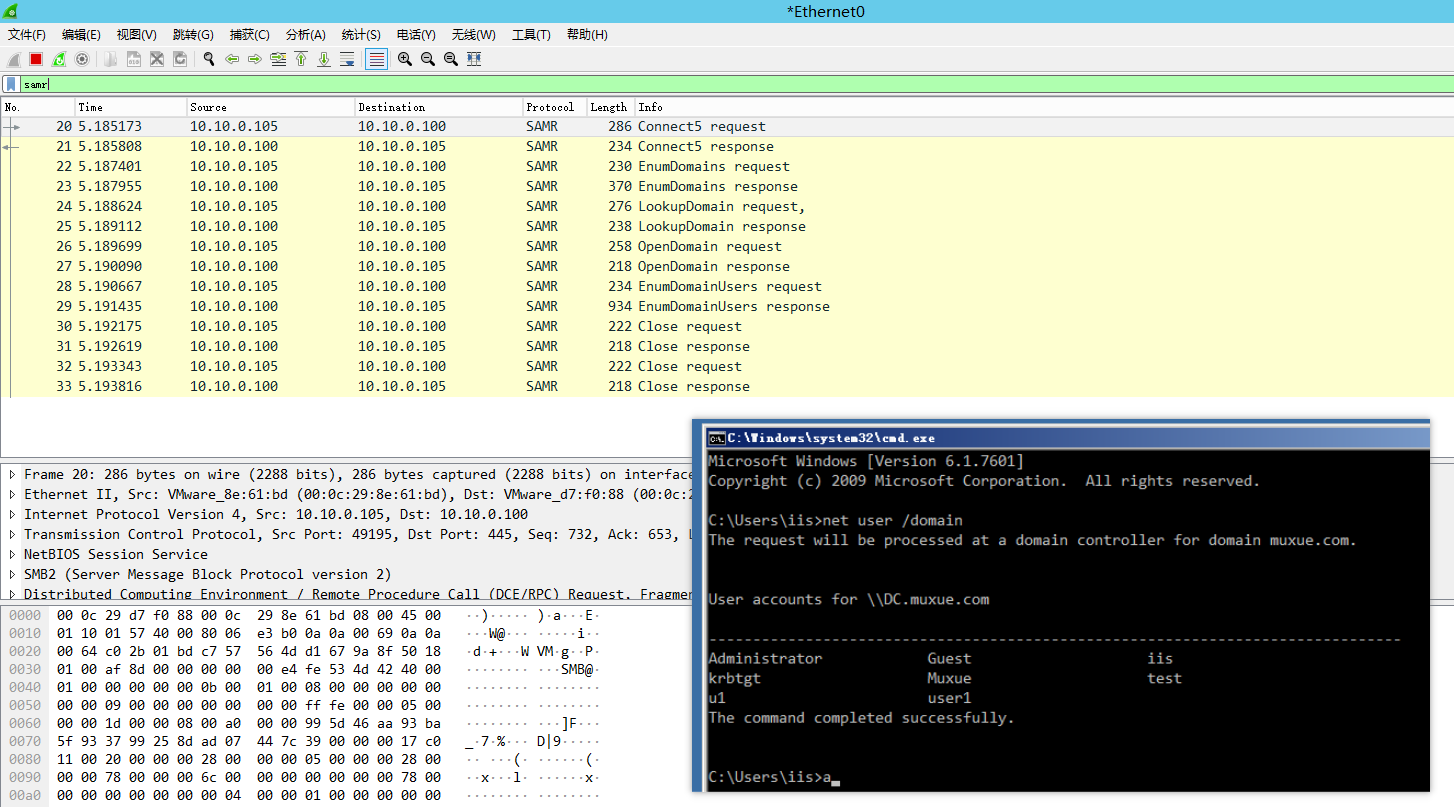
Task: Zoom in the main window text
Action: pos(405,59)
